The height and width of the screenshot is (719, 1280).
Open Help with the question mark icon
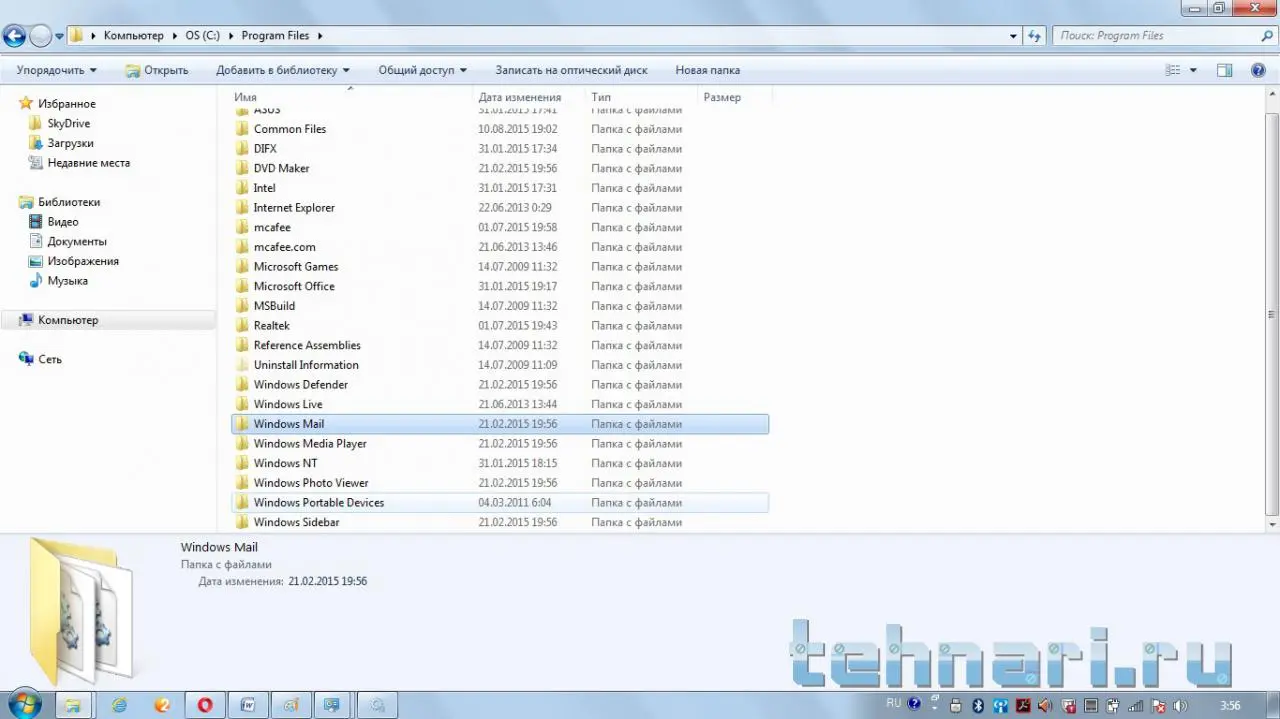pos(1259,70)
